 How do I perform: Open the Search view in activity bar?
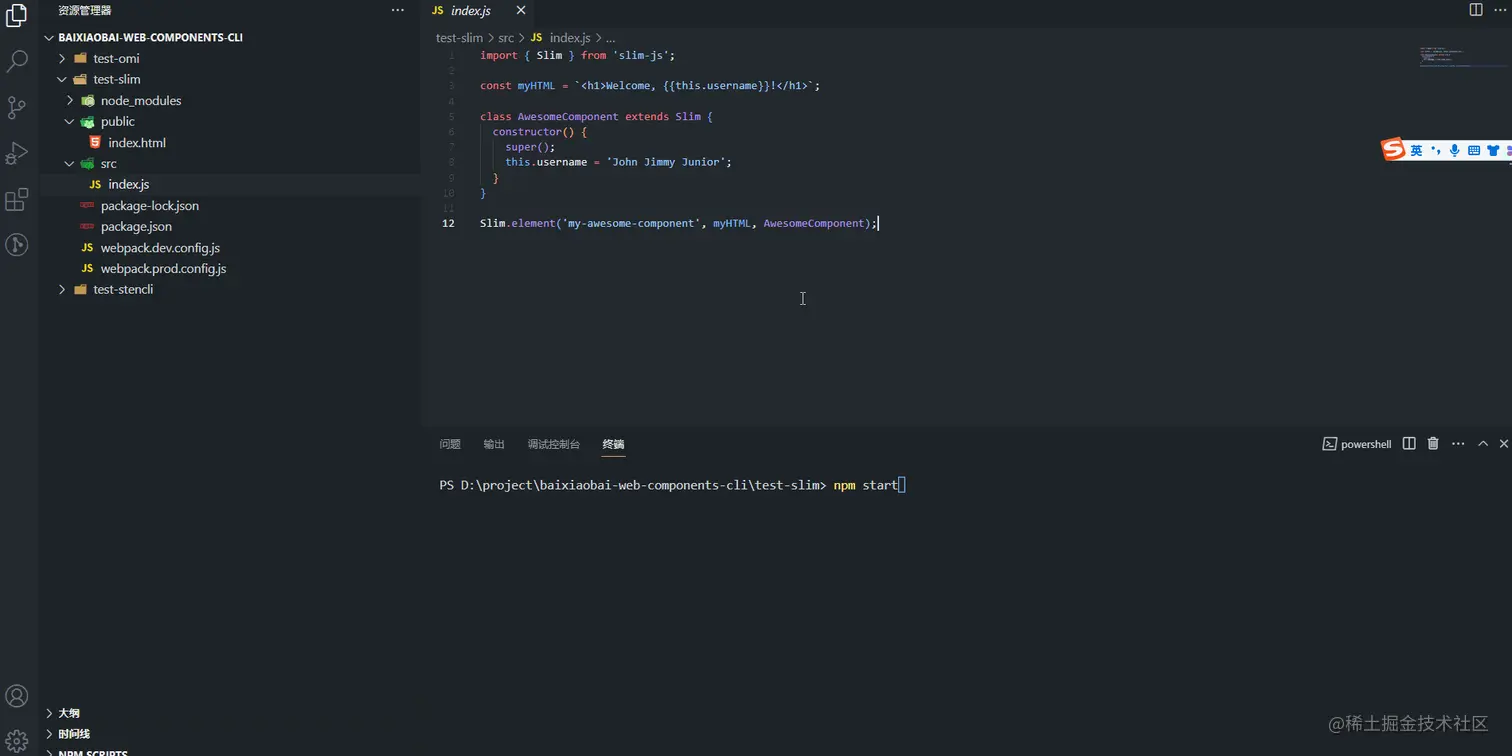point(17,62)
